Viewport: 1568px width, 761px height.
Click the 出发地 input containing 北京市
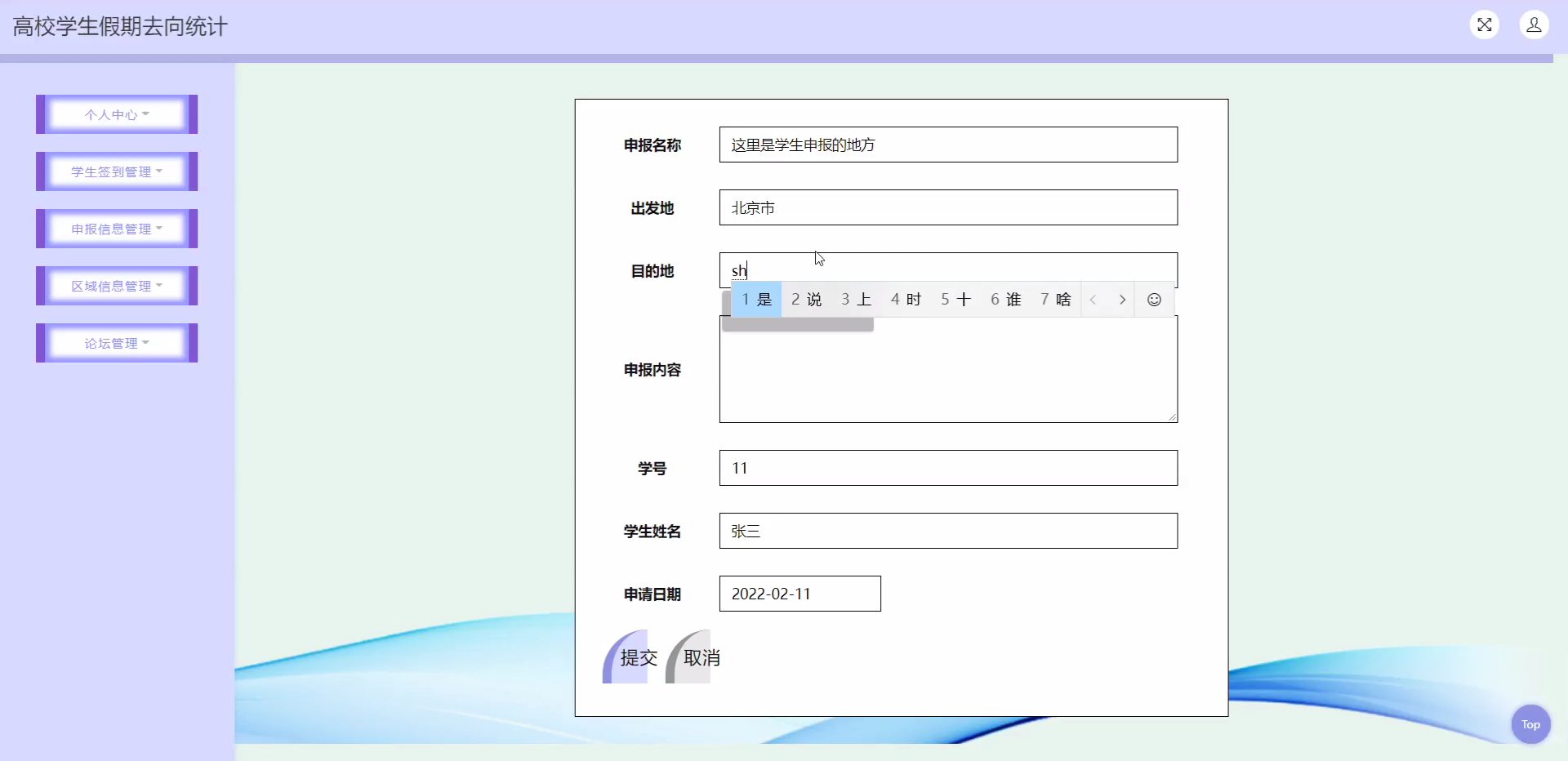[x=948, y=207]
